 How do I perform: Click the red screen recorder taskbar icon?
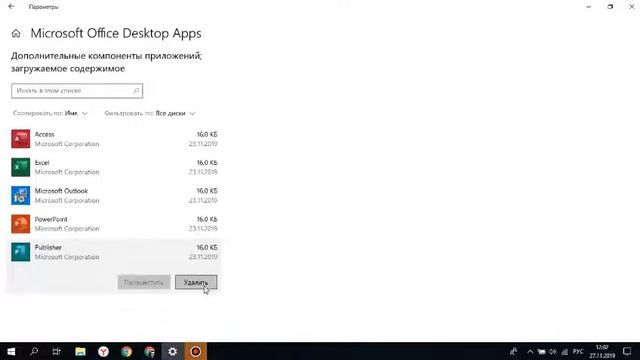(x=196, y=351)
